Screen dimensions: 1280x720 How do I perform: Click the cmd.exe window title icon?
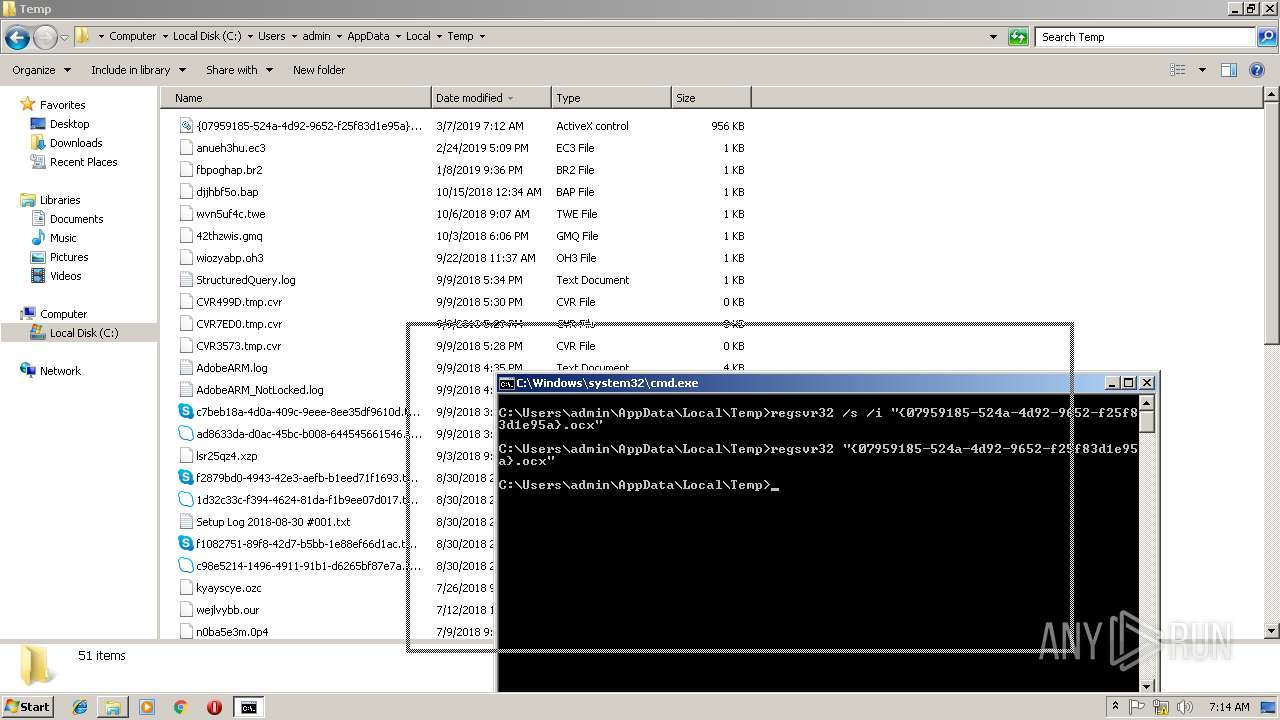(507, 383)
